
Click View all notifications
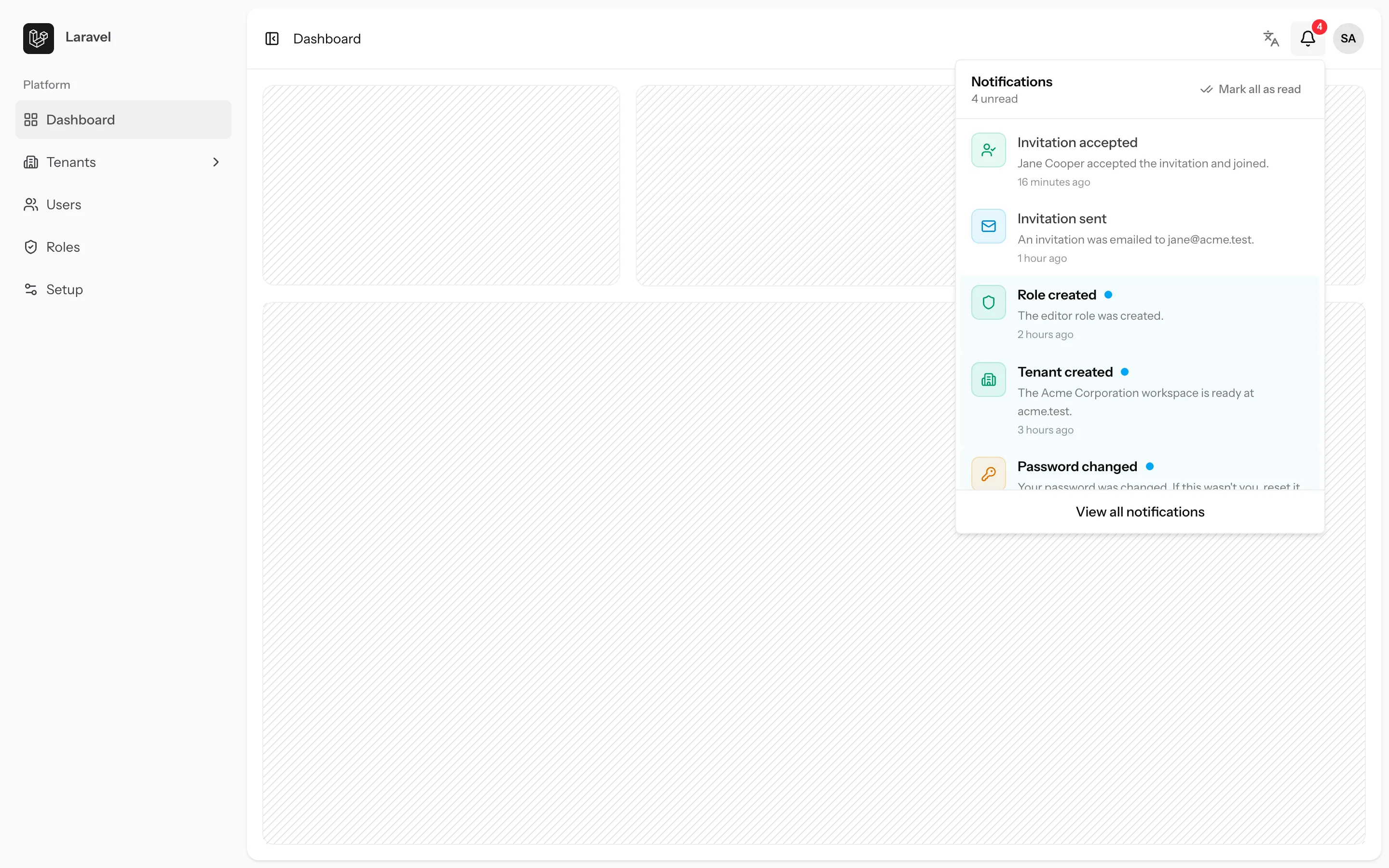pyautogui.click(x=1140, y=512)
